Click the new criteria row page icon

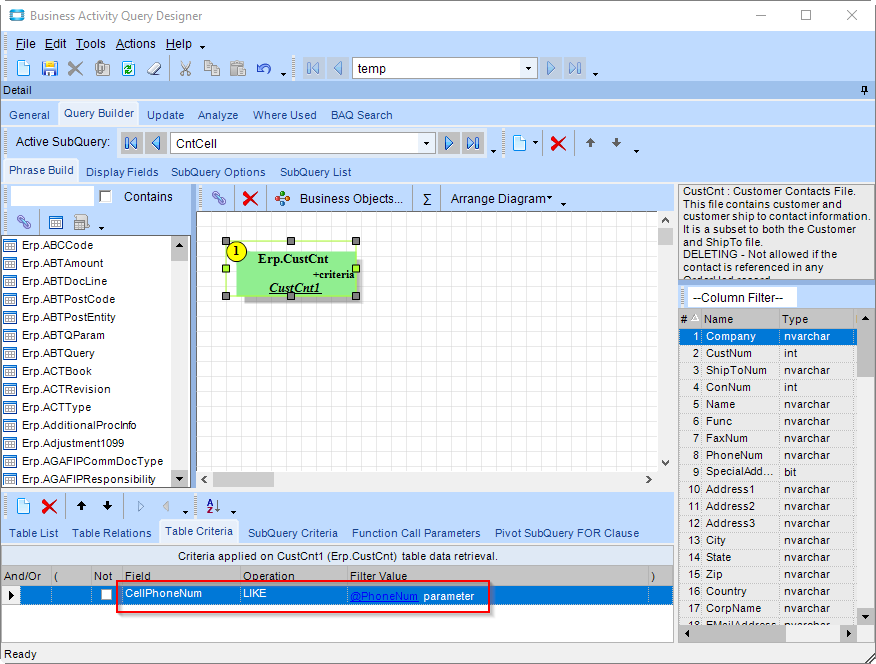pos(23,506)
